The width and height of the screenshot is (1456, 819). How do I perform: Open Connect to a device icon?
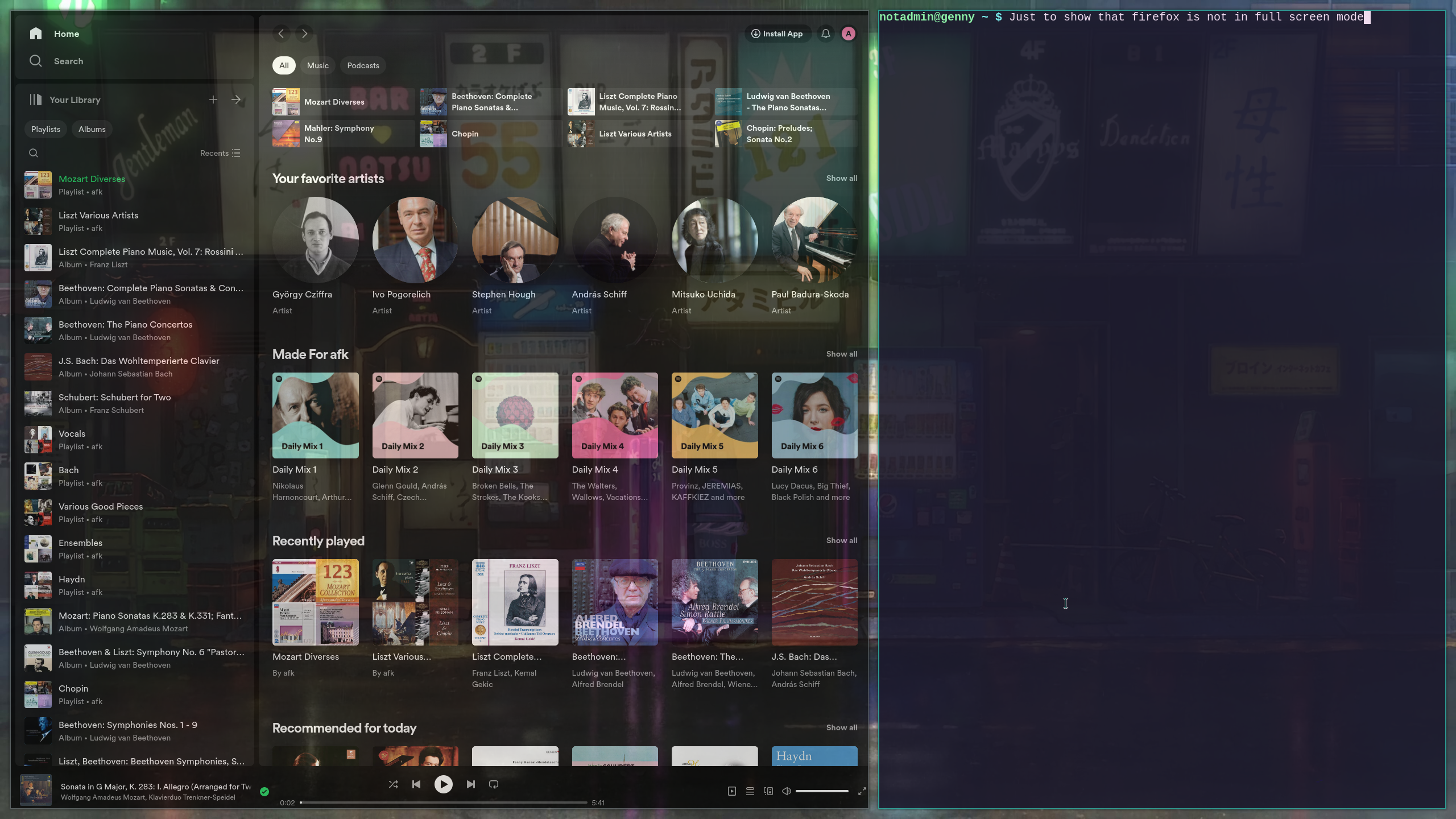click(768, 791)
